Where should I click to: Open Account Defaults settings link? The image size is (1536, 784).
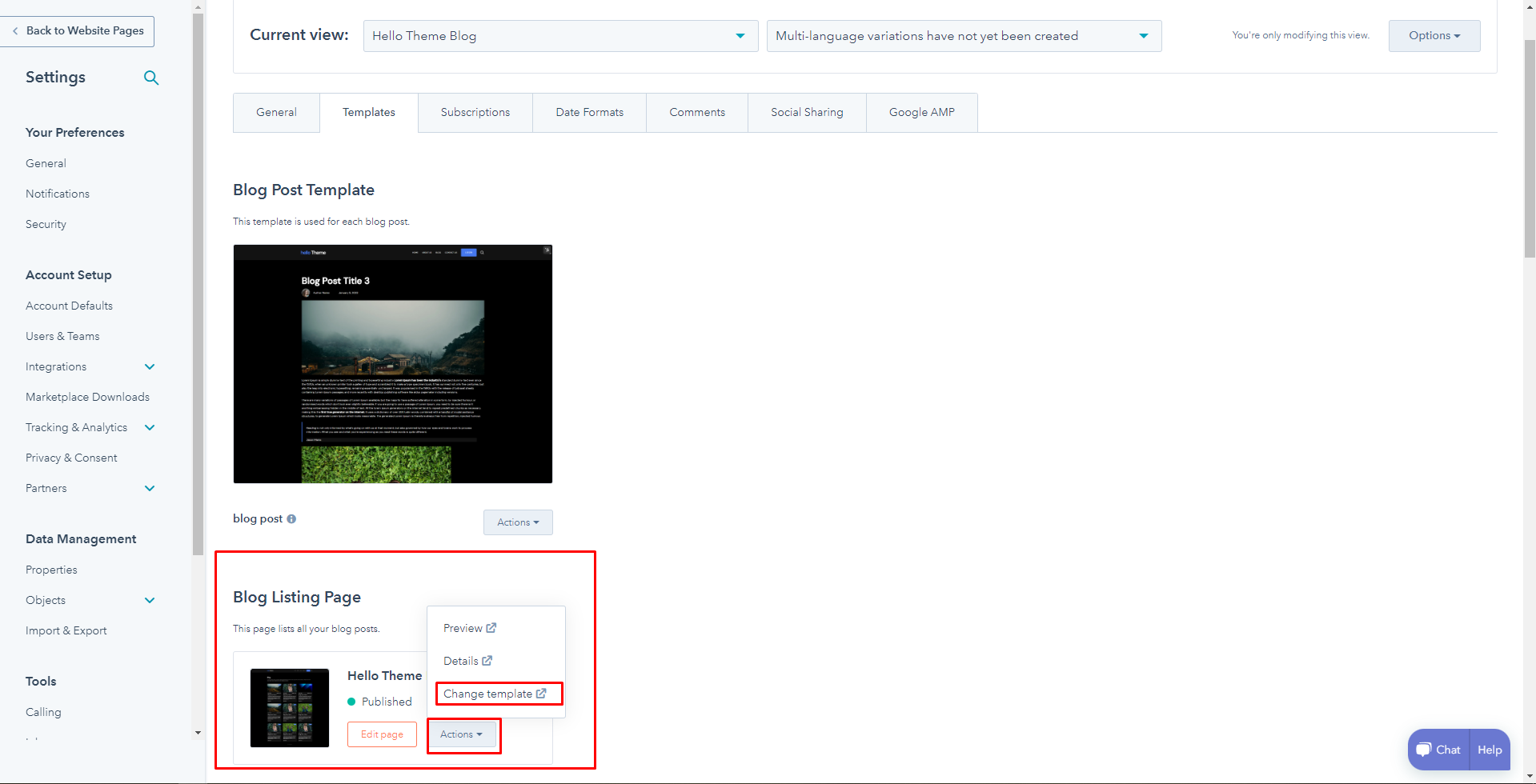(x=69, y=306)
